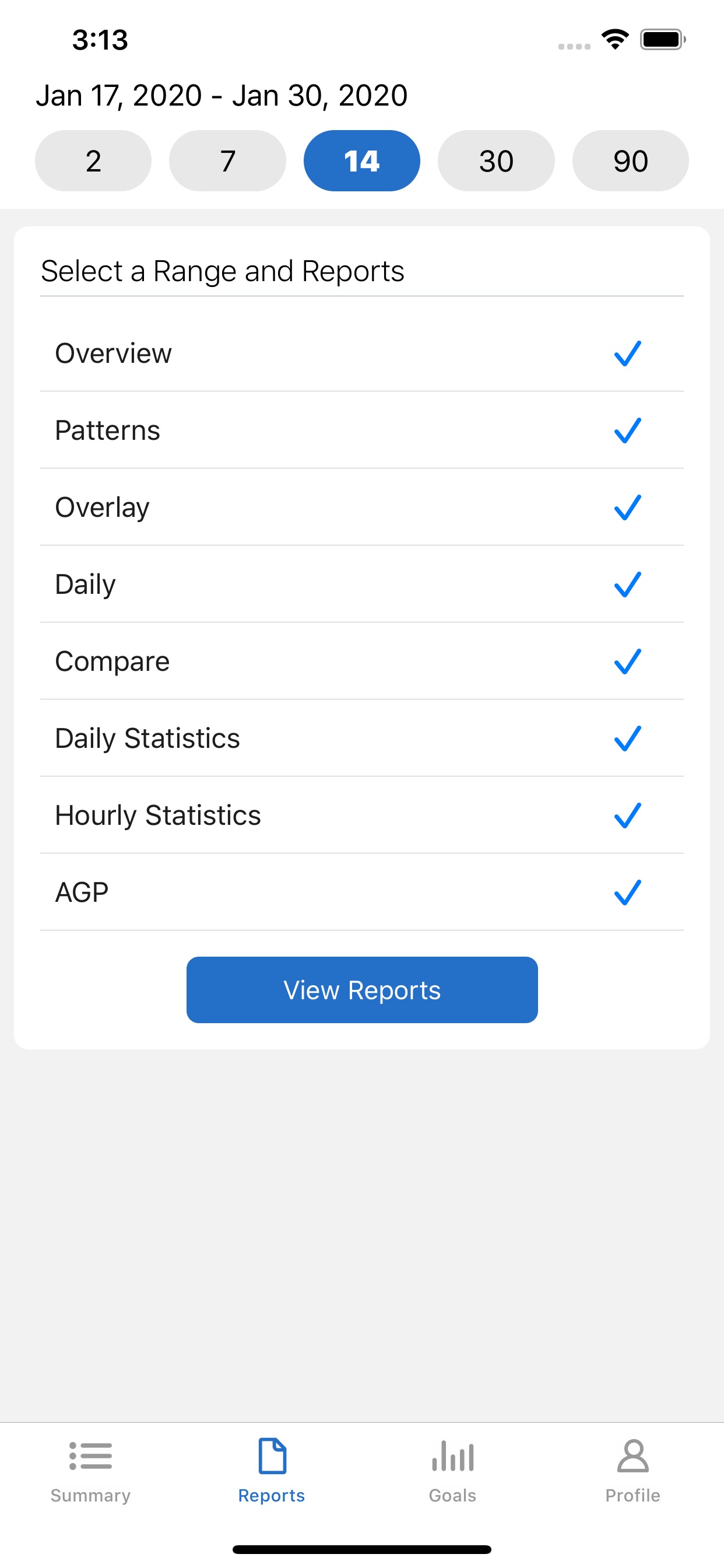
Task: Select the 2 day range
Action: coord(93,160)
